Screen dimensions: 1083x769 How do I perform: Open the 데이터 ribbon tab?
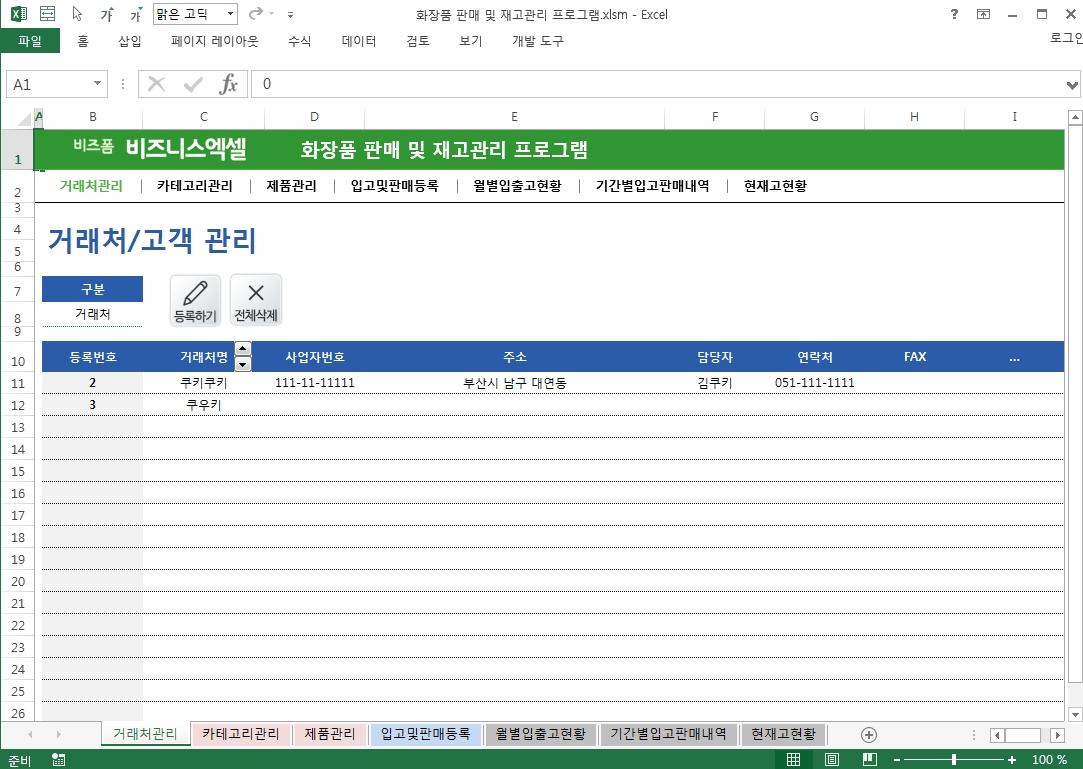359,41
